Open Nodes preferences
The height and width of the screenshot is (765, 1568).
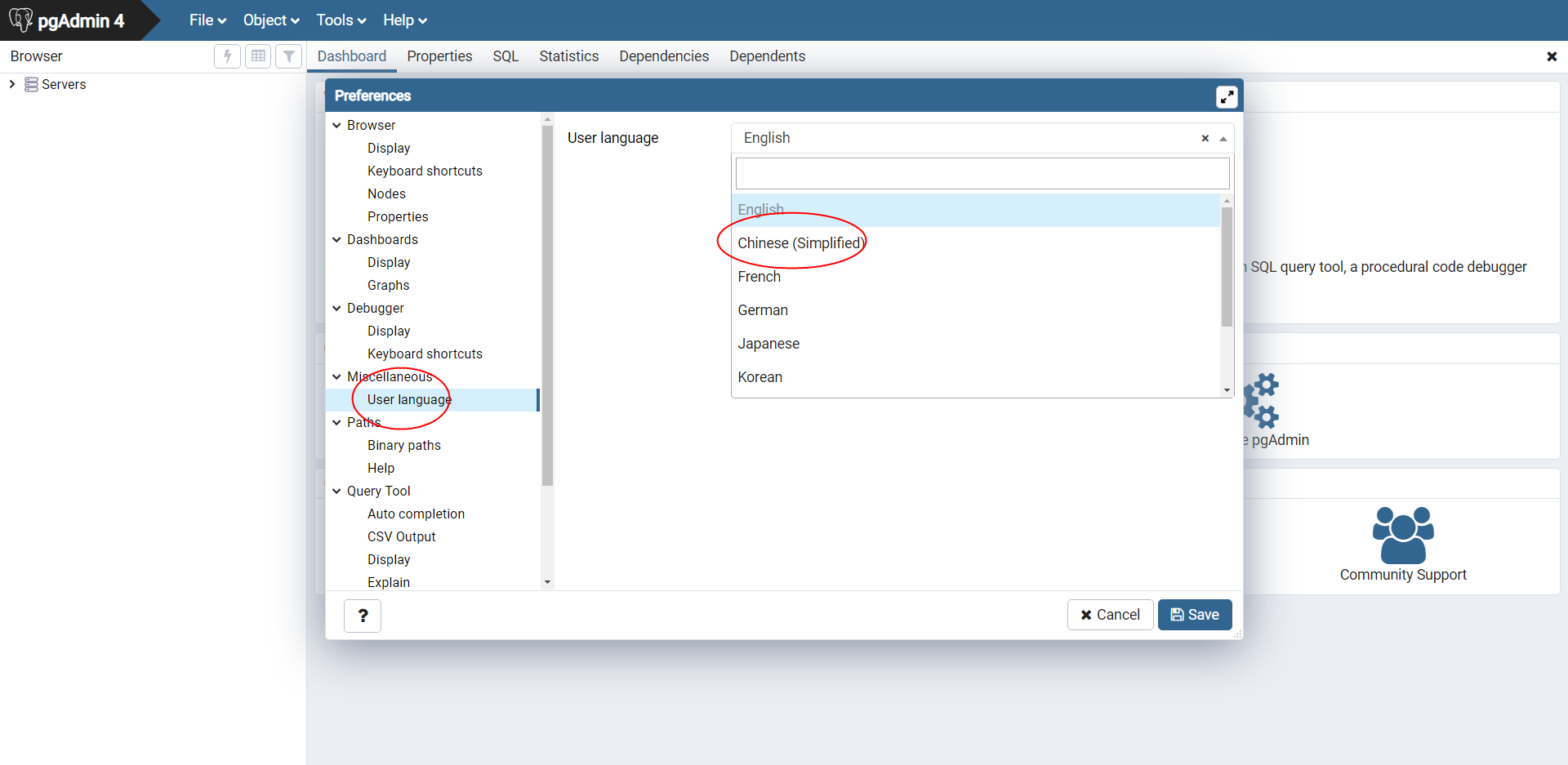[386, 193]
